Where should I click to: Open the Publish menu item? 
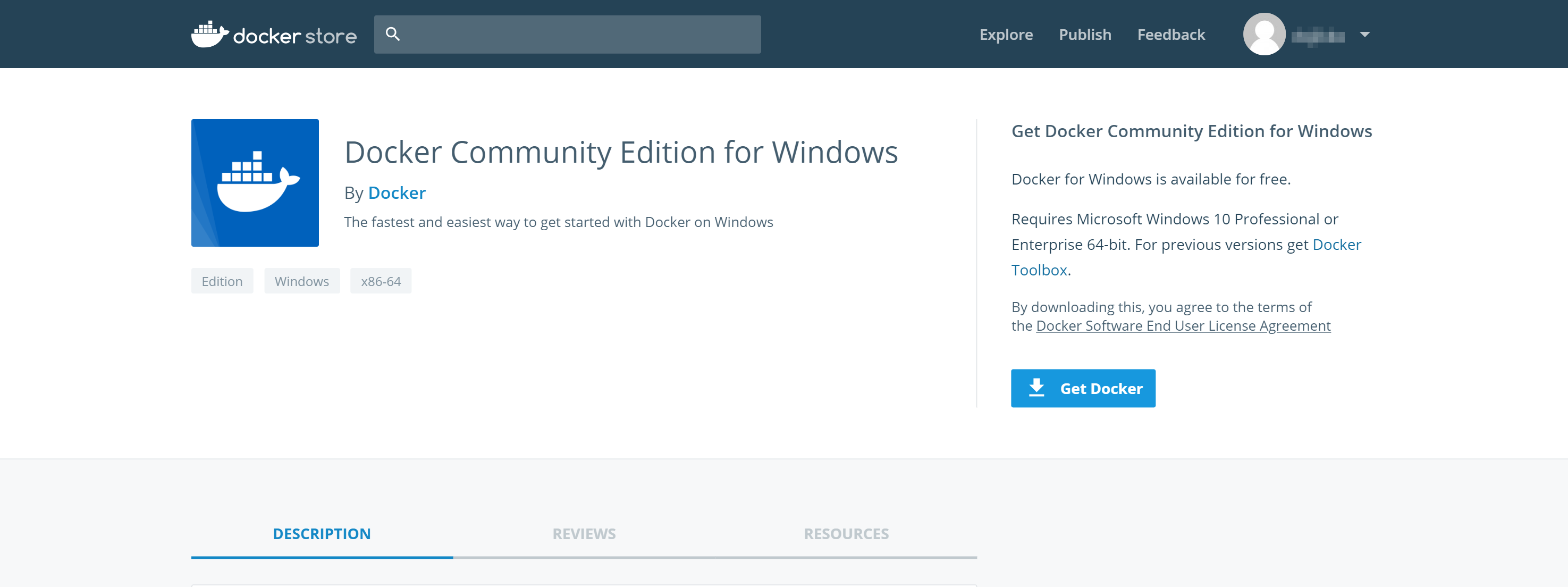coord(1085,35)
